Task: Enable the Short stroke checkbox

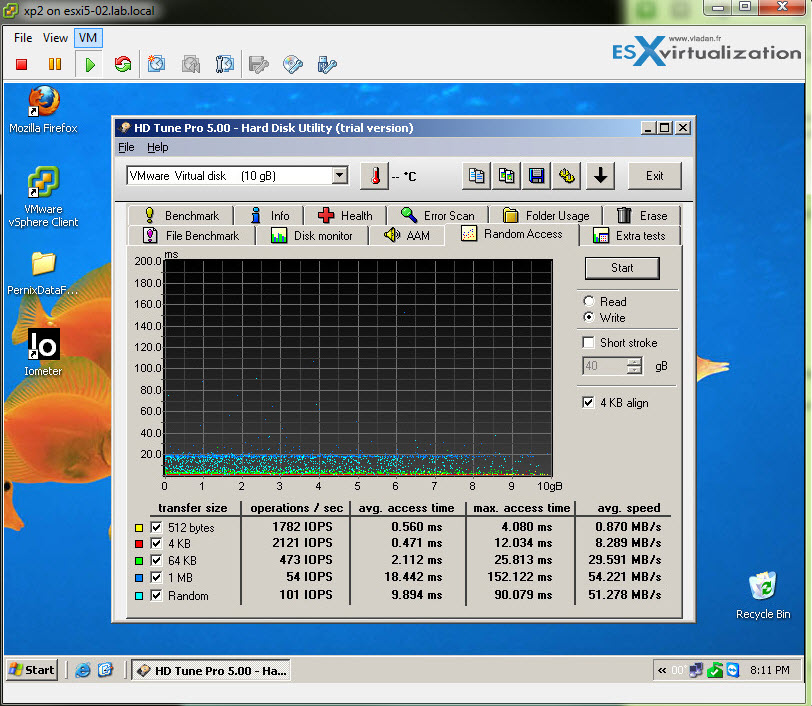Action: click(588, 342)
